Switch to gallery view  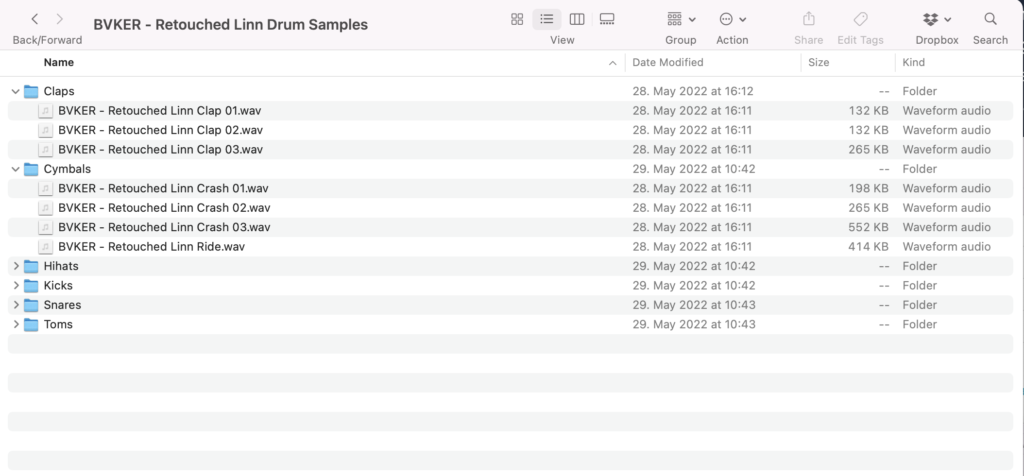point(607,20)
